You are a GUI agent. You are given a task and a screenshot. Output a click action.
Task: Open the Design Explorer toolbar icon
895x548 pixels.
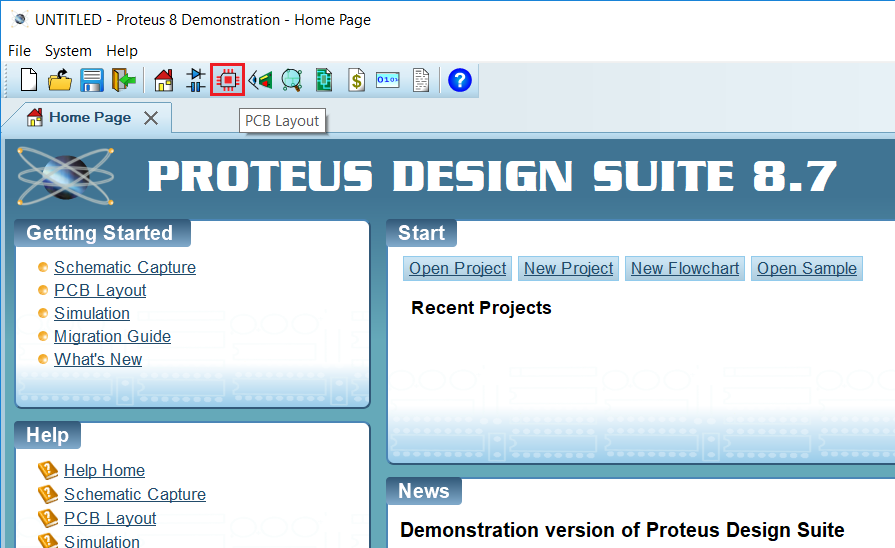323,80
